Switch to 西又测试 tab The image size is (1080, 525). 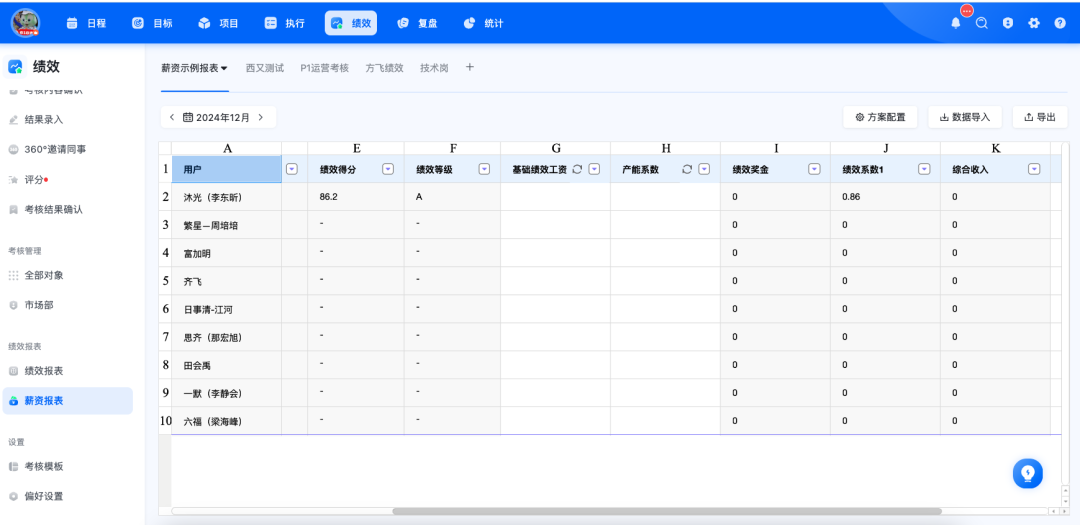tap(264, 68)
